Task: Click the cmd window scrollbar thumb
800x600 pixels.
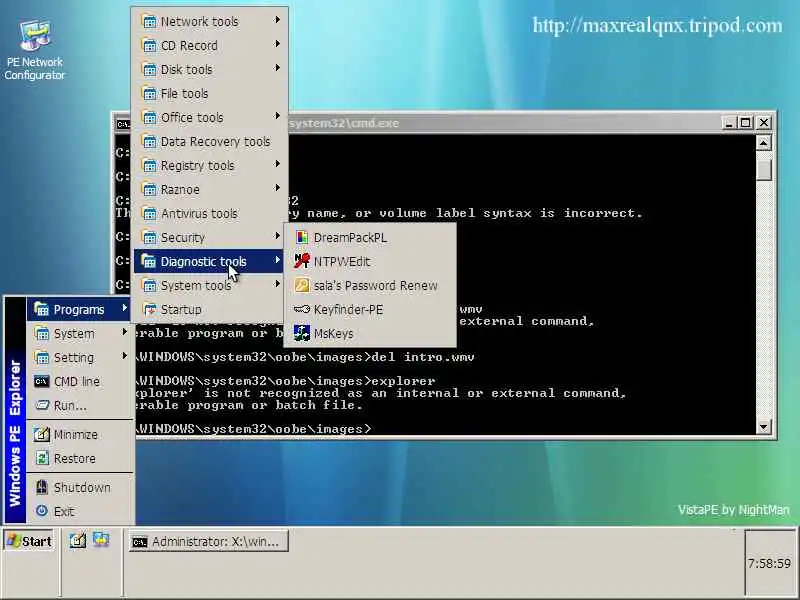Action: pyautogui.click(x=763, y=169)
